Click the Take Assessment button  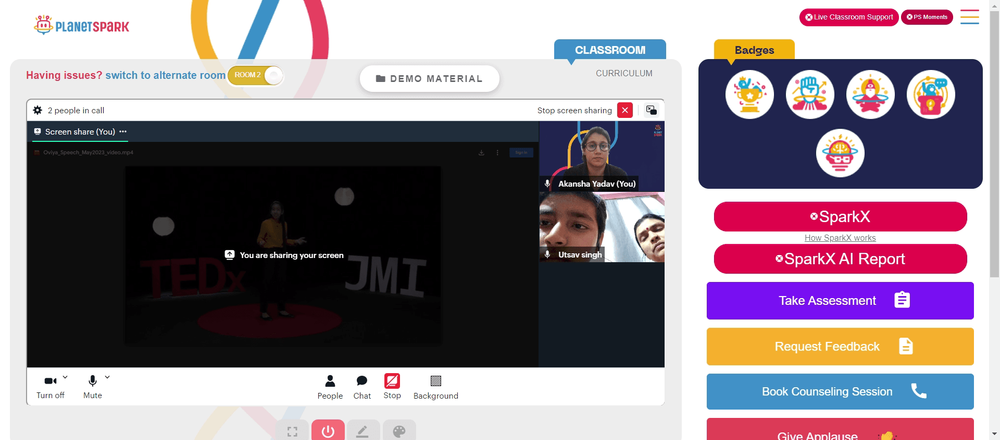click(840, 300)
